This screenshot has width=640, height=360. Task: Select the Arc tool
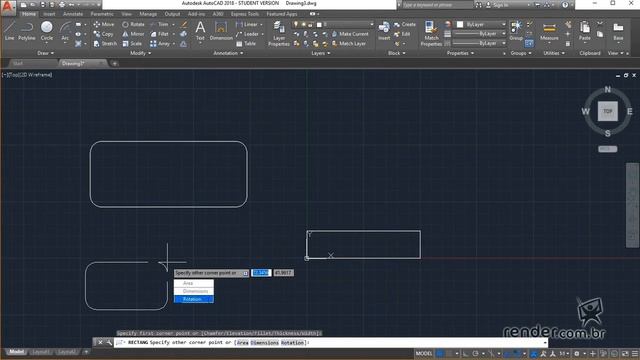point(65,31)
